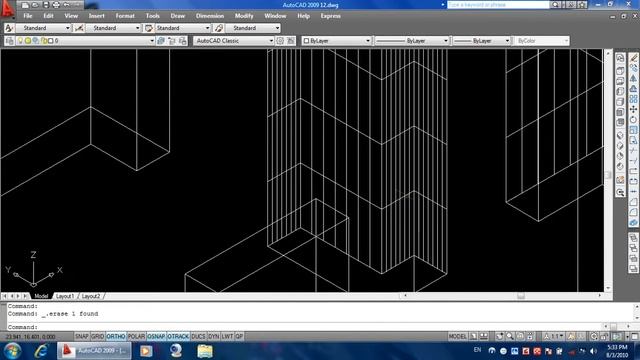Open the Multileader Style manager icon
The image size is (640, 360).
click(x=219, y=28)
